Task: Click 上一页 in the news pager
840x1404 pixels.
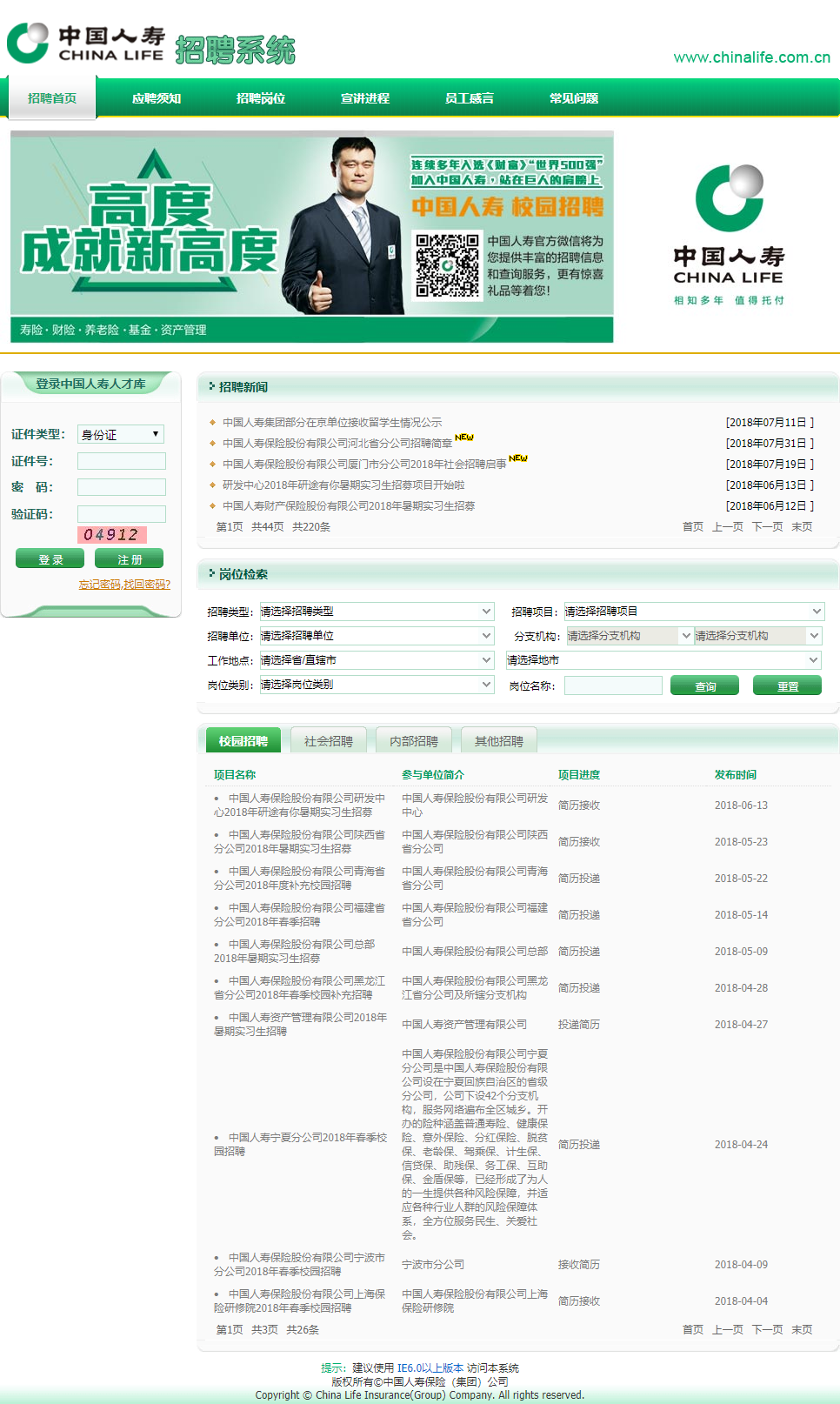Action: (728, 527)
